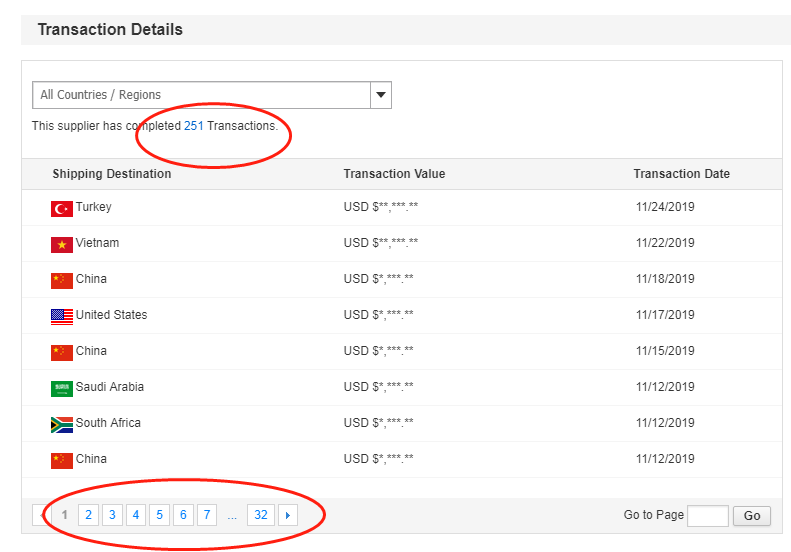Go to next page arrow
Screen dimensions: 791x552
pyautogui.click(x=288, y=515)
